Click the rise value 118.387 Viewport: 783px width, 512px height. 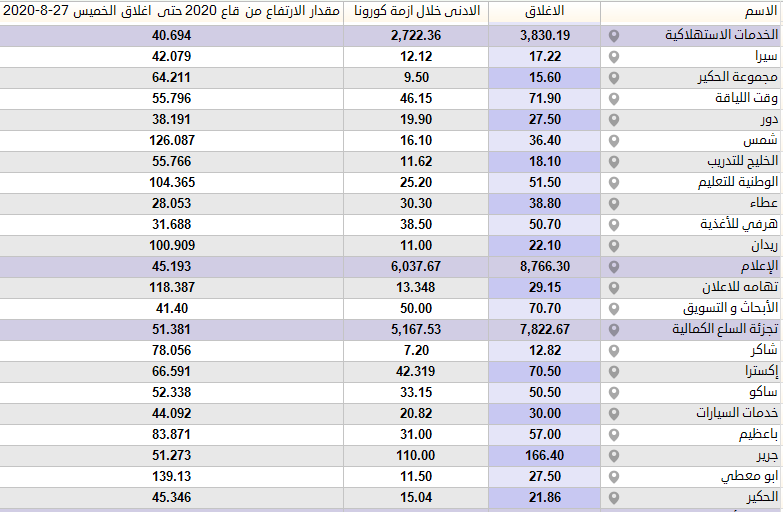(172, 287)
